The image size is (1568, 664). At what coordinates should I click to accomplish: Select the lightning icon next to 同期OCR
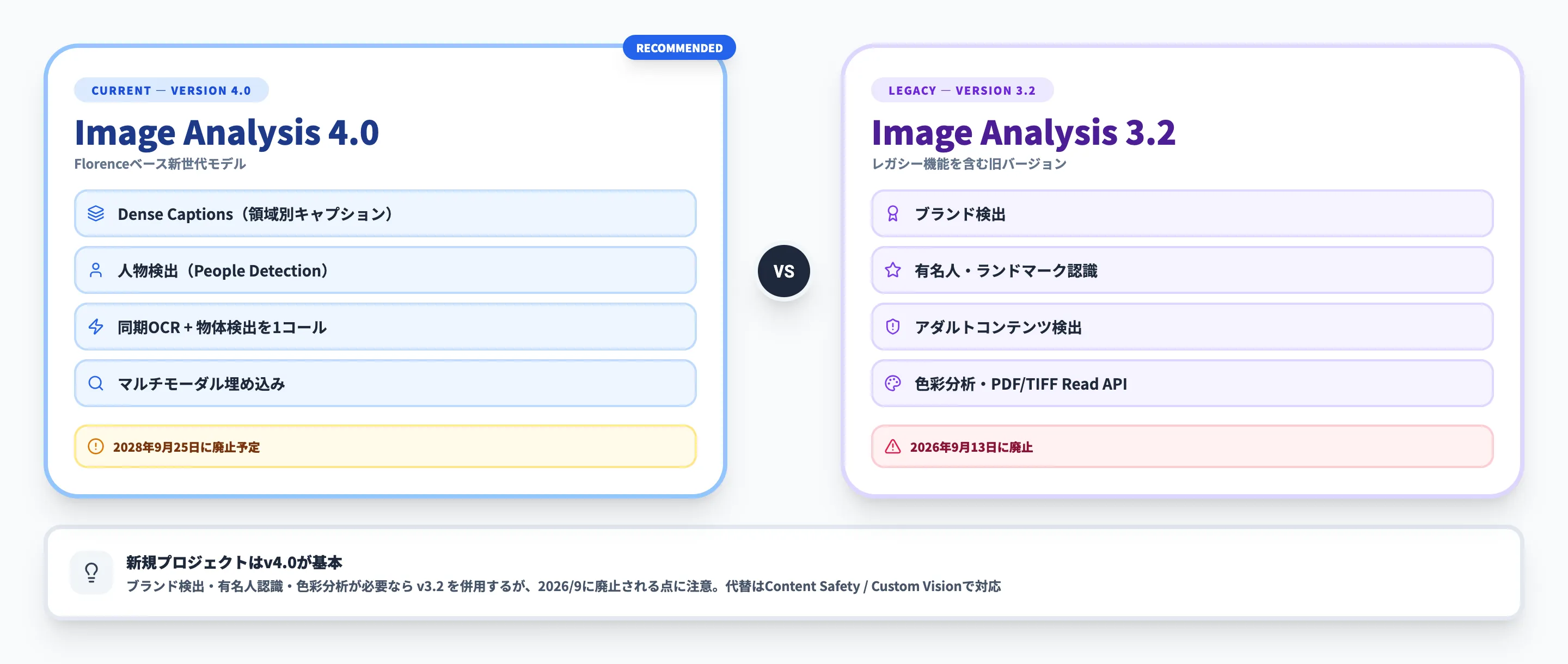(96, 327)
